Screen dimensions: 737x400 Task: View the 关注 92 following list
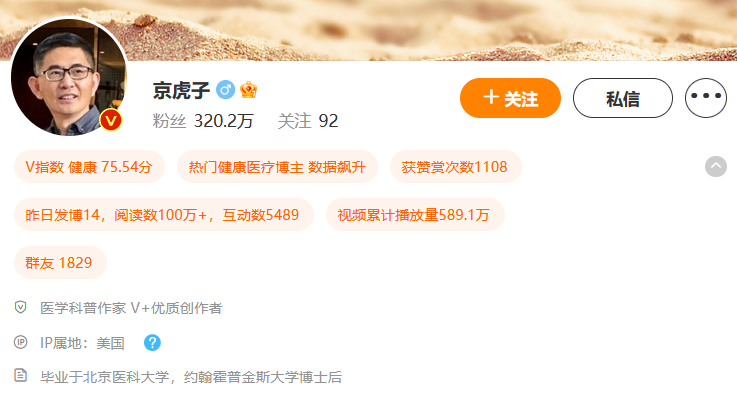click(307, 121)
